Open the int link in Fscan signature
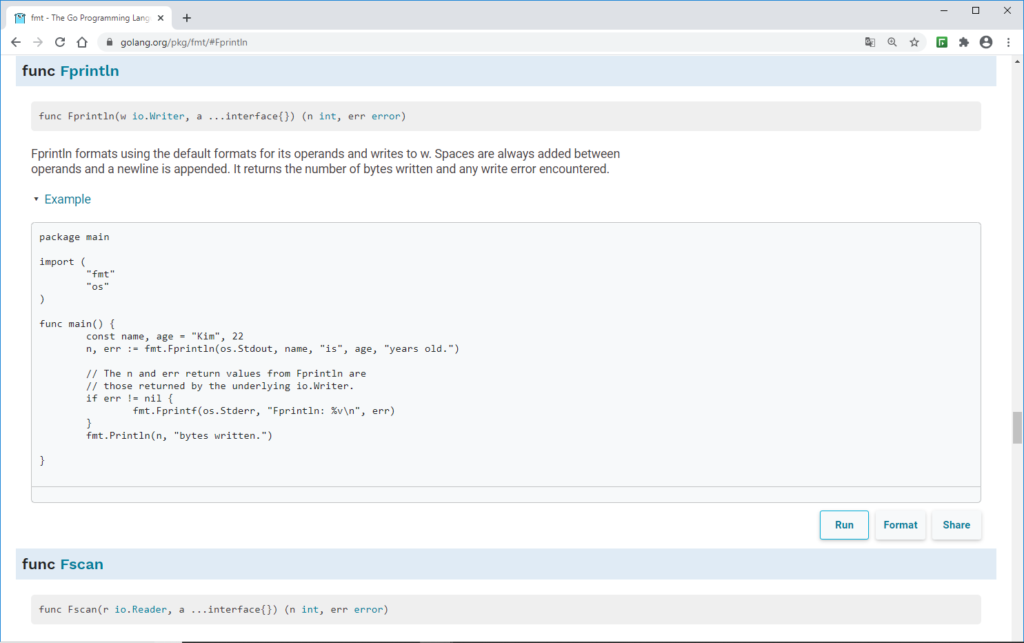This screenshot has width=1024, height=643. 310,610
